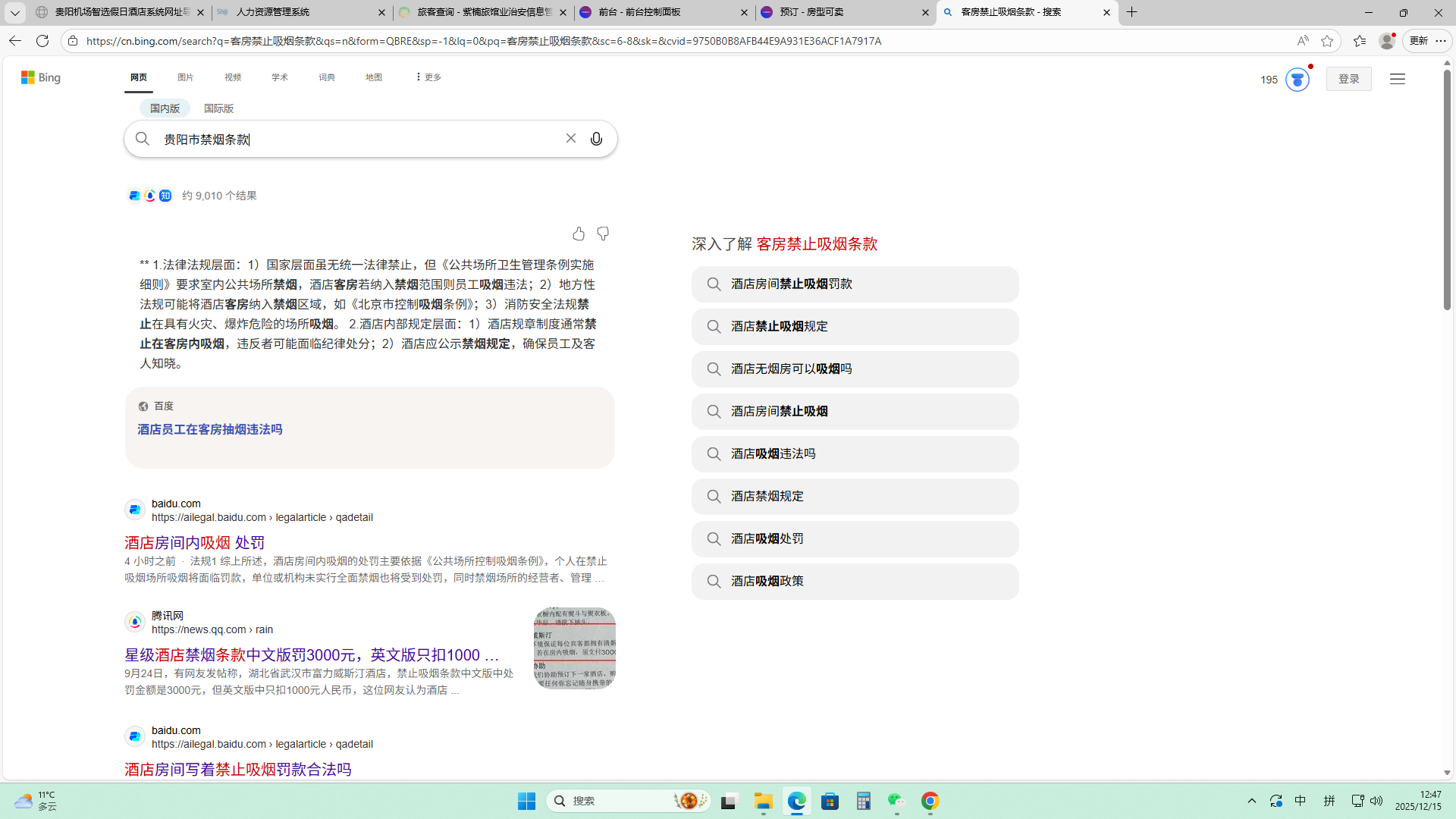Show hidden system tray icons chevron

tap(1252, 801)
